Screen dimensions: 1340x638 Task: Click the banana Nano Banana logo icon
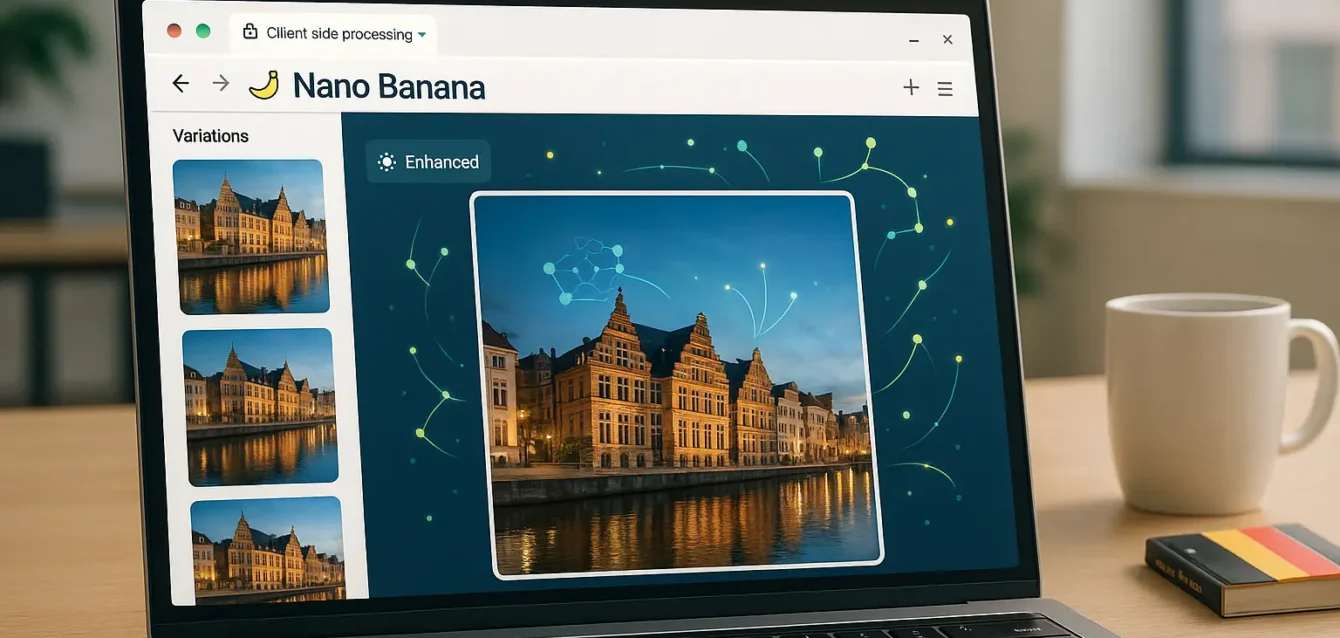(265, 85)
